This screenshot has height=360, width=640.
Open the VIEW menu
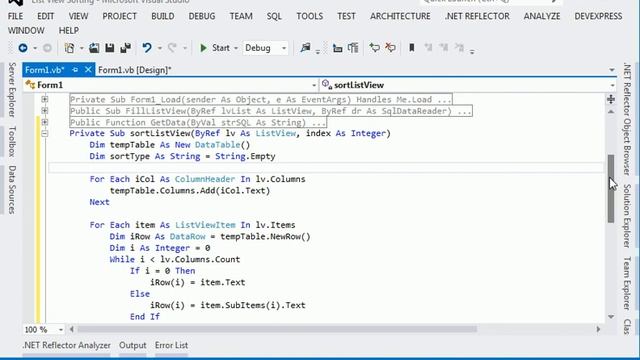coord(78,16)
